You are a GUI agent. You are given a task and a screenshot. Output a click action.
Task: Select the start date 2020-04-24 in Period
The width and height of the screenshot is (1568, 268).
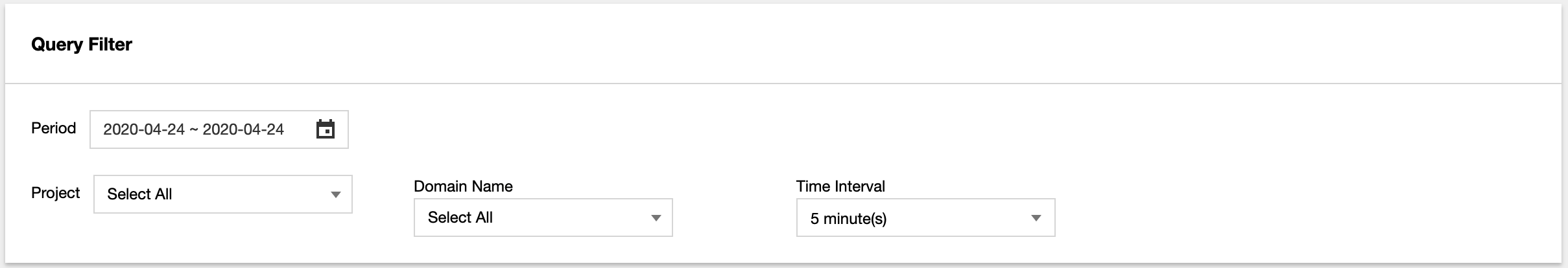pyautogui.click(x=144, y=129)
